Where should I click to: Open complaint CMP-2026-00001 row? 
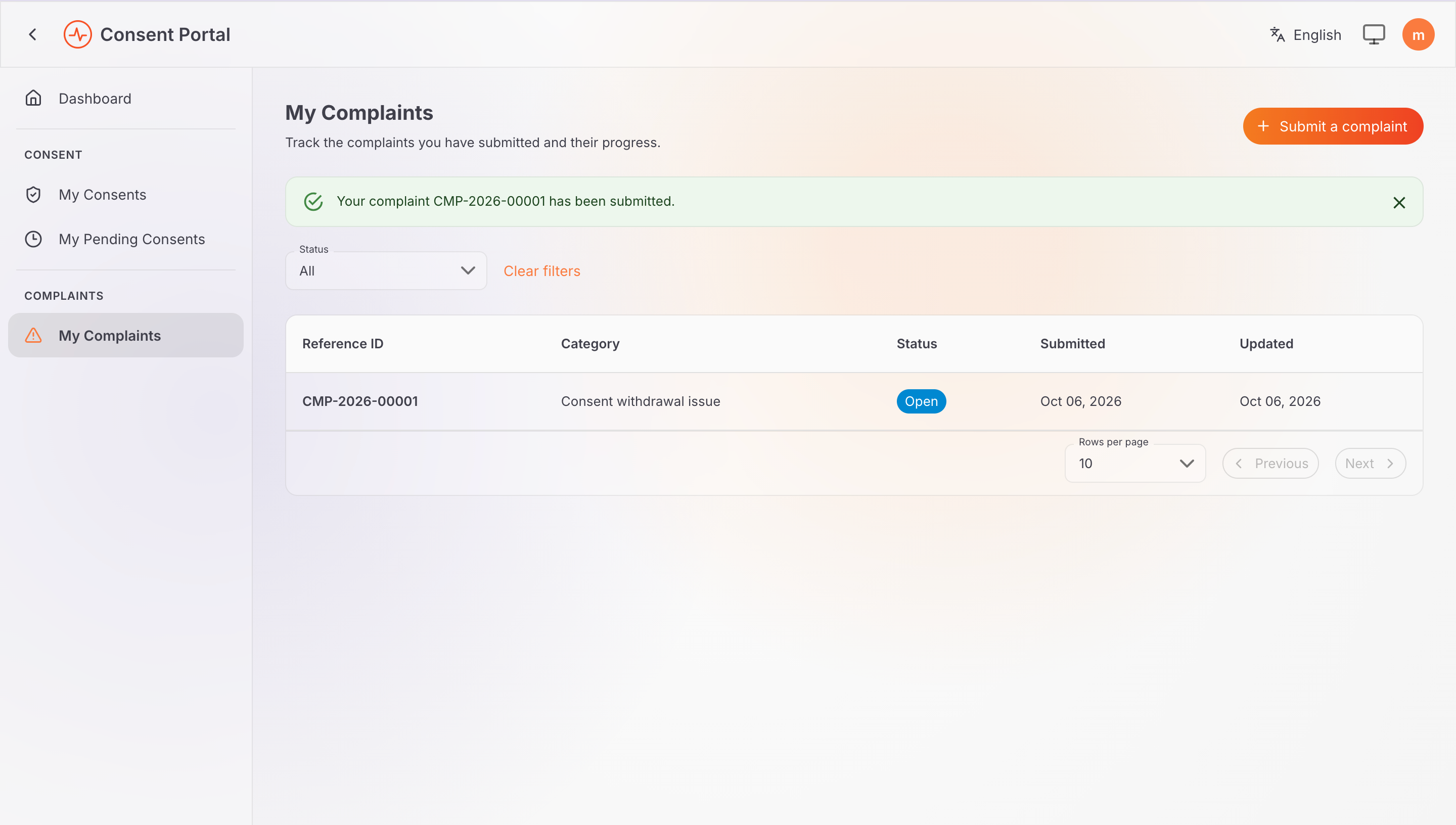coord(854,401)
